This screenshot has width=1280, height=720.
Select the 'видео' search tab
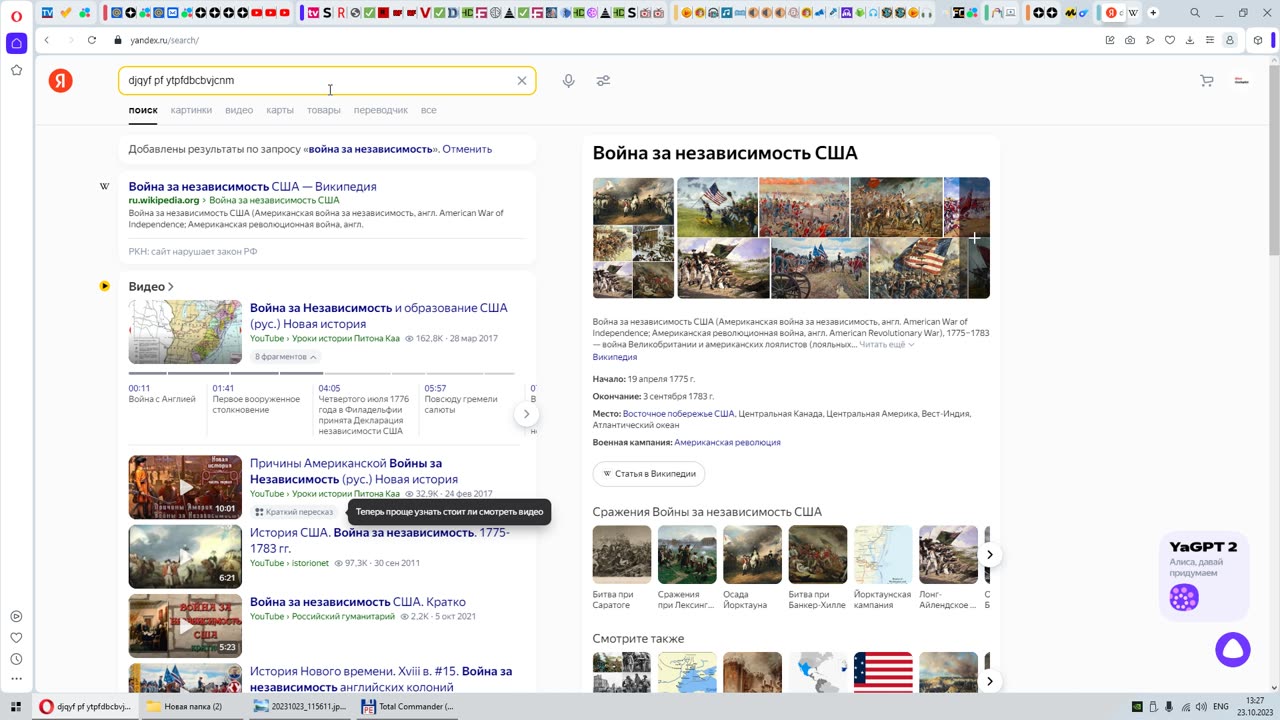click(239, 110)
